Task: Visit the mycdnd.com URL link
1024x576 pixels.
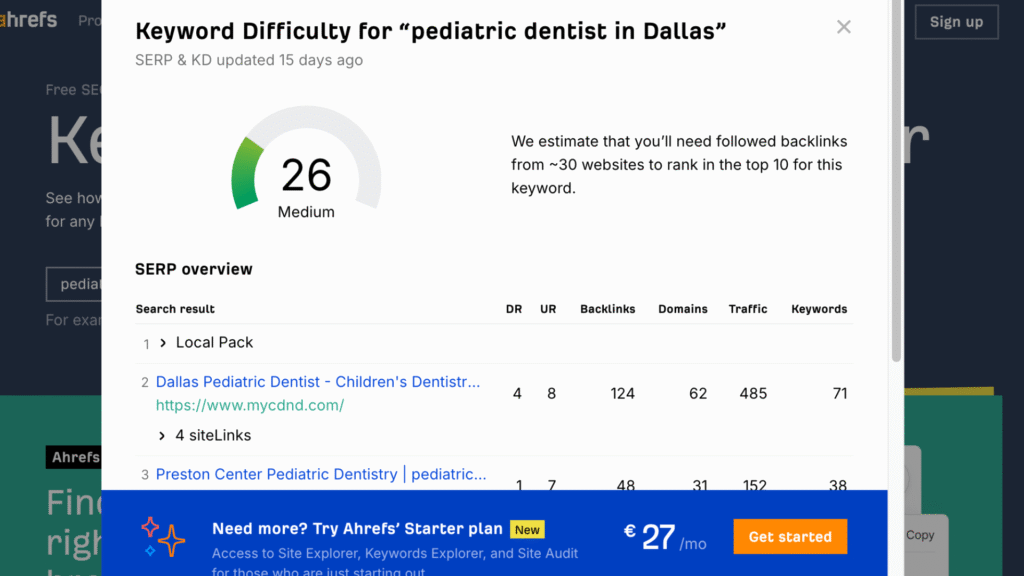Action: click(x=250, y=405)
